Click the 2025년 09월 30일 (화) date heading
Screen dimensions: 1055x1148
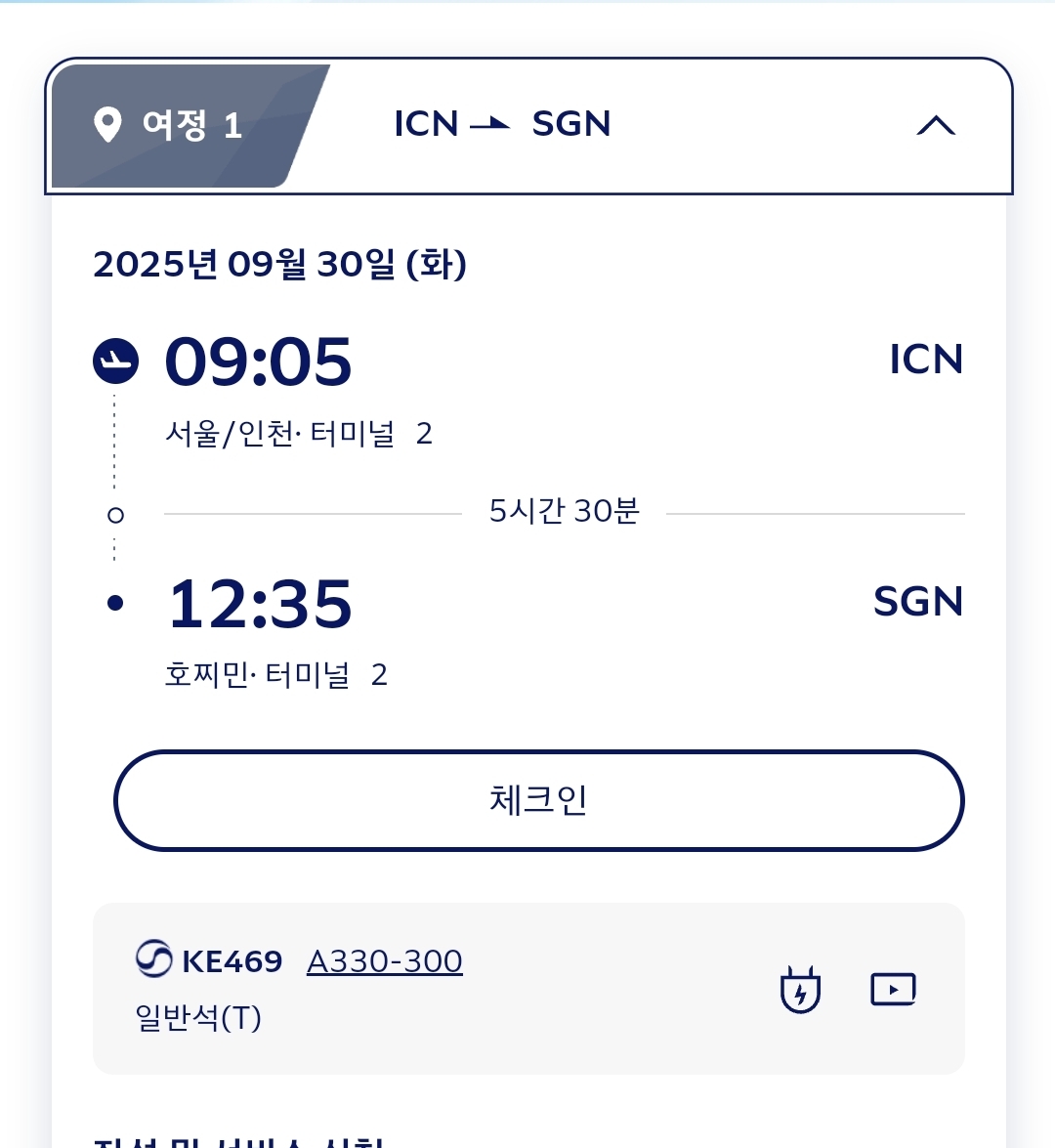pos(280,264)
